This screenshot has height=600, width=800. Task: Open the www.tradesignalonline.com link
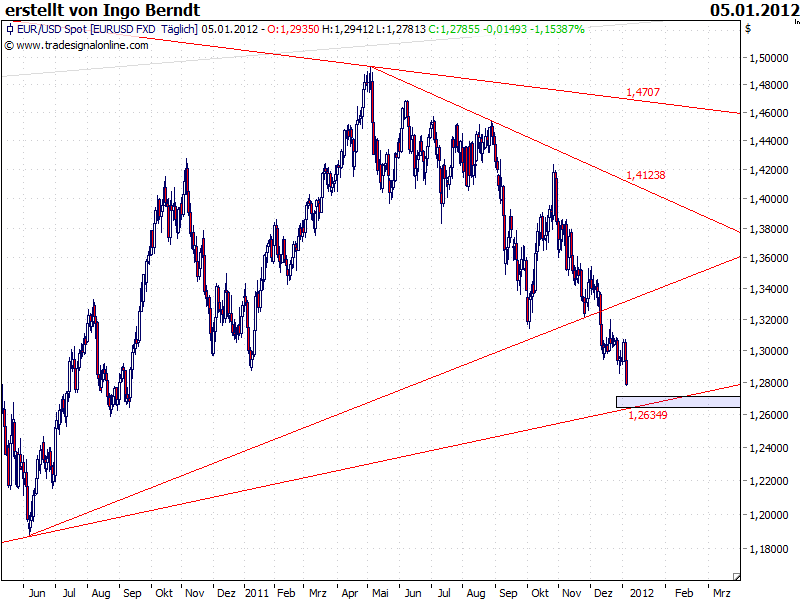[x=82, y=45]
